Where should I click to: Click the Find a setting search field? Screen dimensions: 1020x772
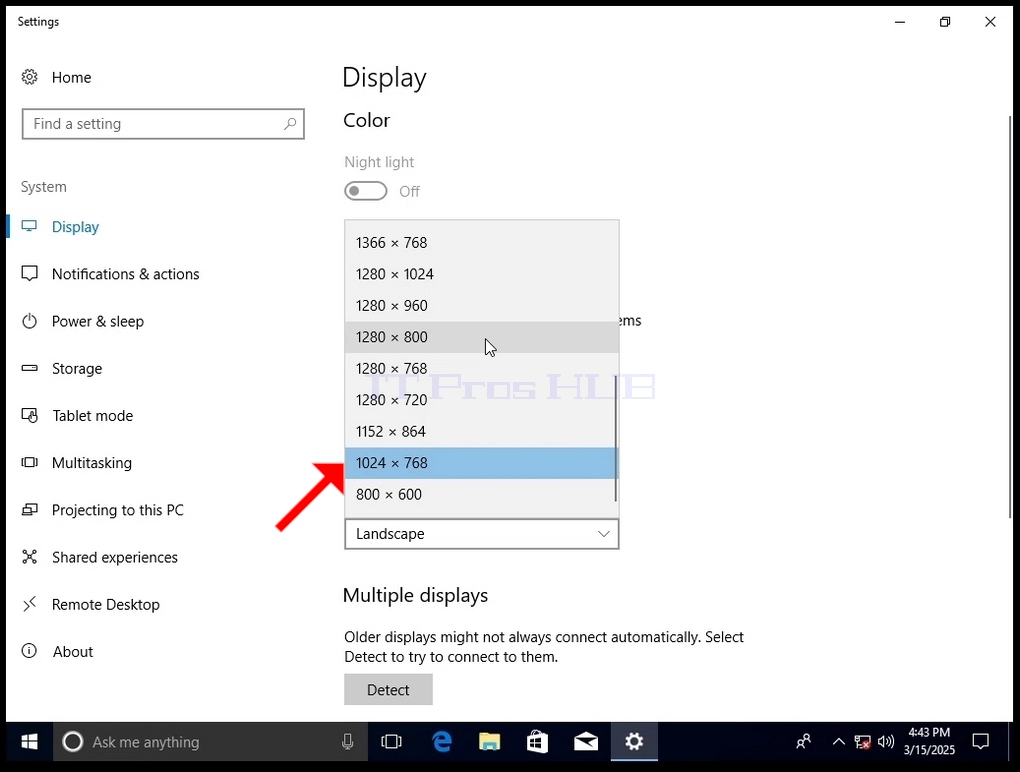tap(163, 124)
